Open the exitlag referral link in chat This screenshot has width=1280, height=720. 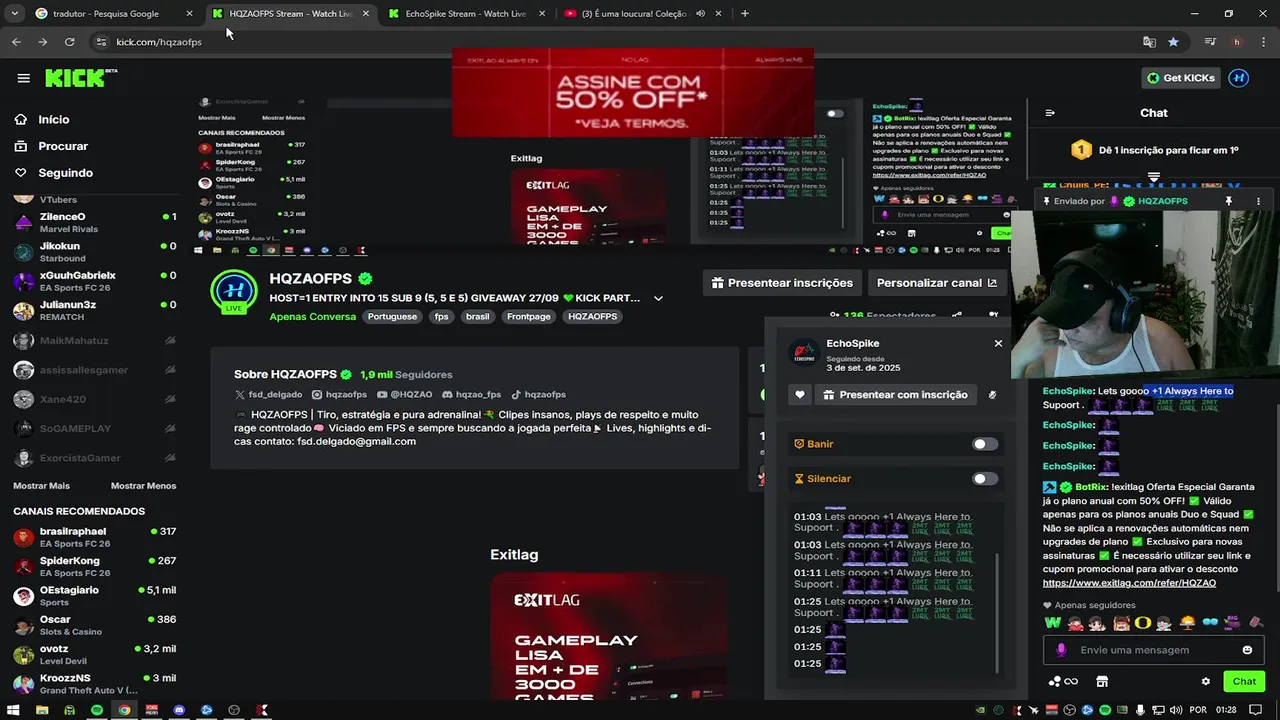tap(1129, 583)
